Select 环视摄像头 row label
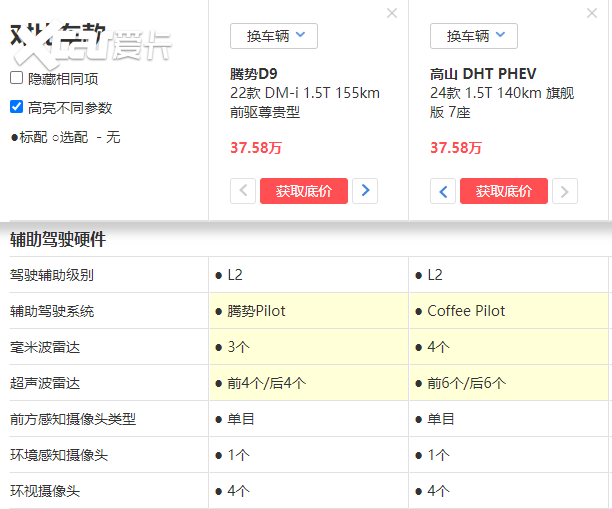The height and width of the screenshot is (509, 612). tap(45, 491)
